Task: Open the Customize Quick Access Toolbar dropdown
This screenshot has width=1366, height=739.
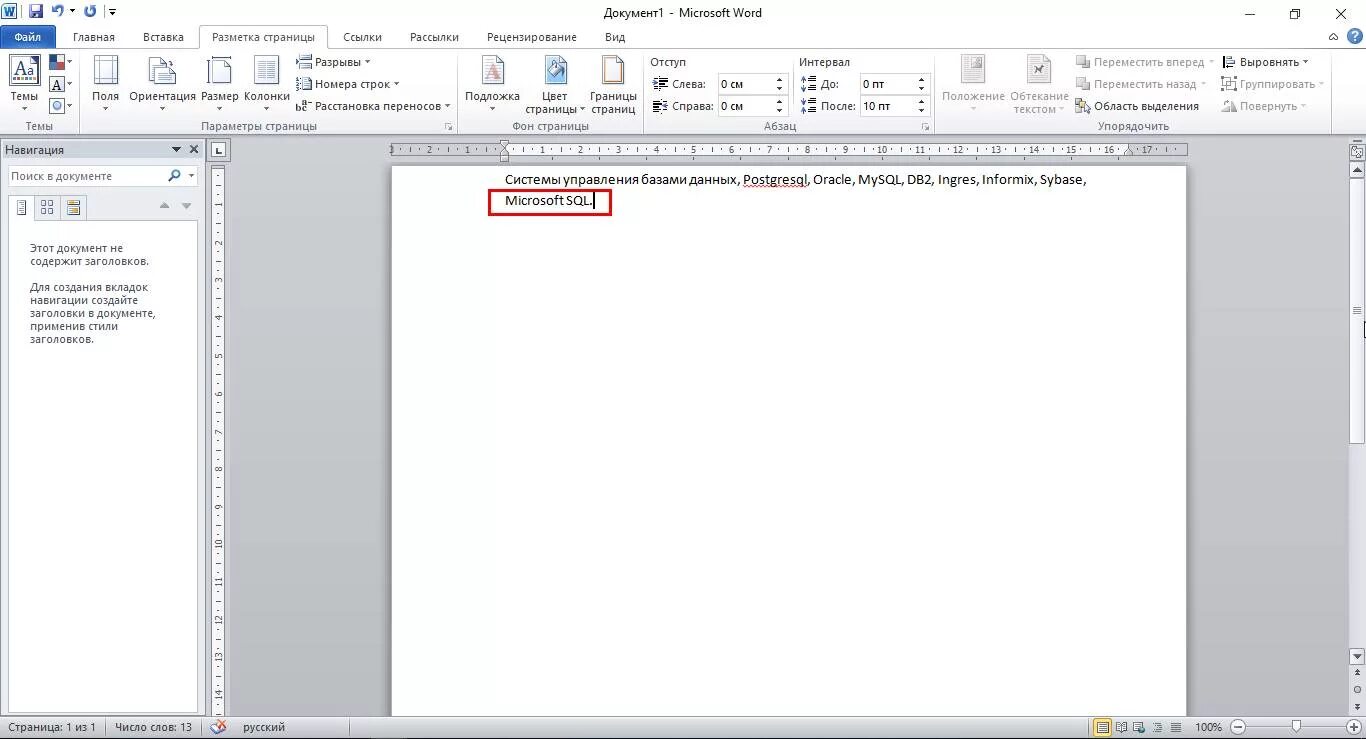Action: (x=112, y=12)
